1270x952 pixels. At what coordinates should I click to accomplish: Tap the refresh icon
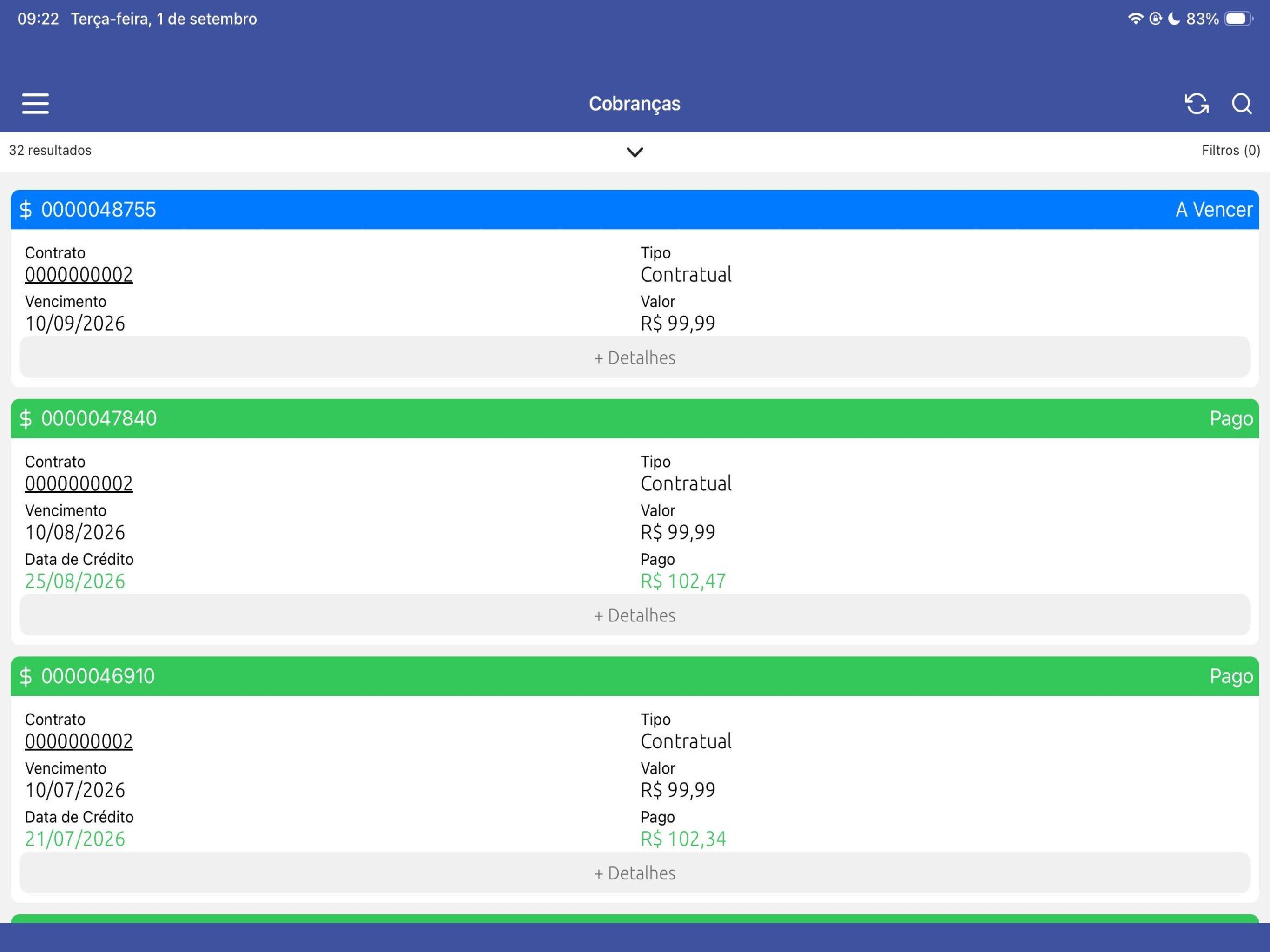coord(1197,104)
